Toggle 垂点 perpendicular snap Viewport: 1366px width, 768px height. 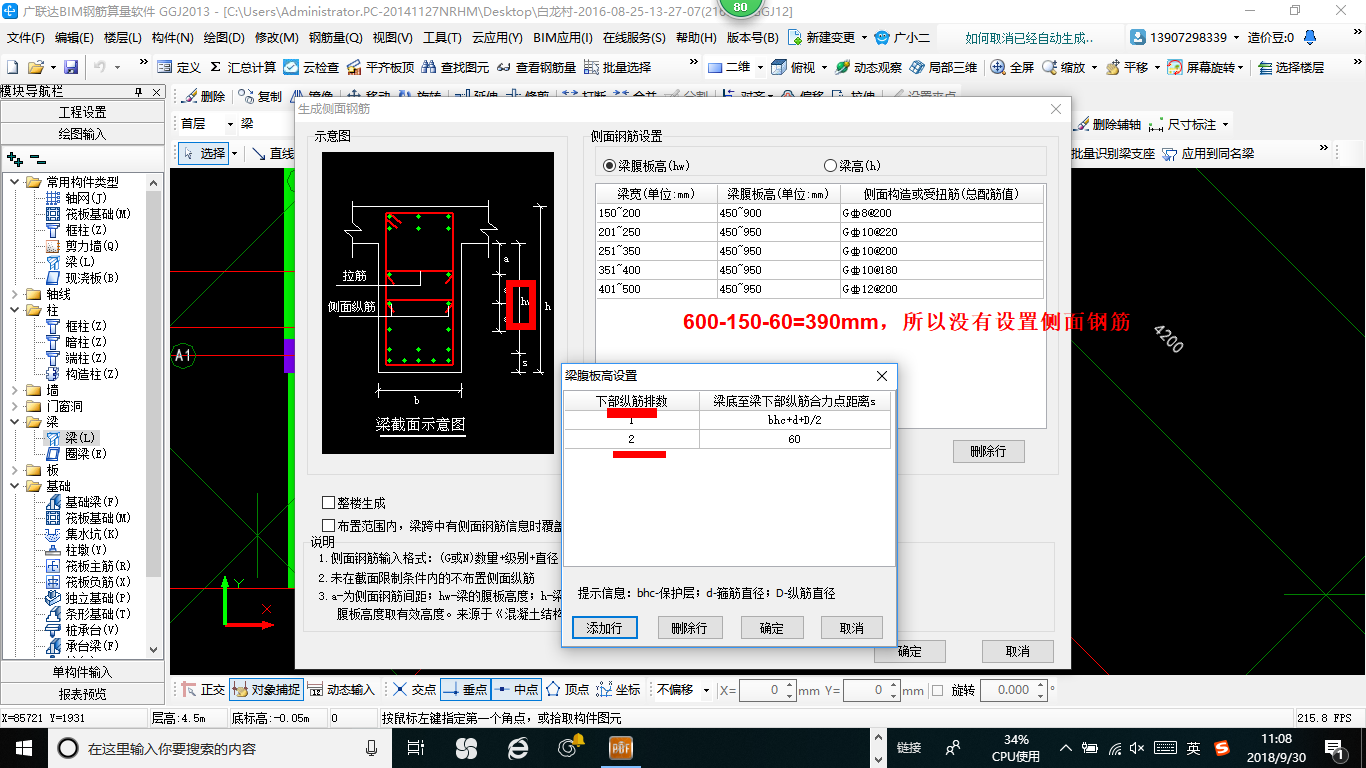tap(465, 690)
